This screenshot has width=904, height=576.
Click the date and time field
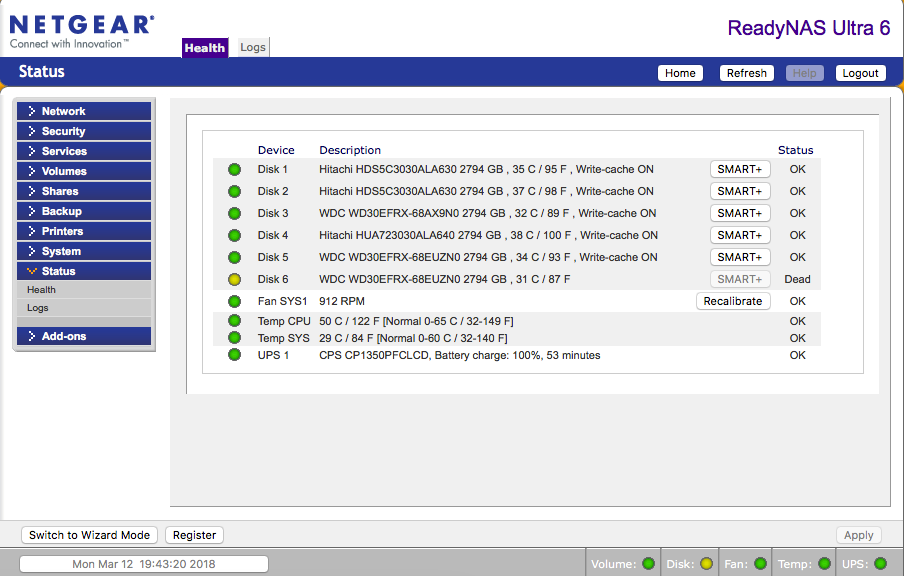[144, 564]
